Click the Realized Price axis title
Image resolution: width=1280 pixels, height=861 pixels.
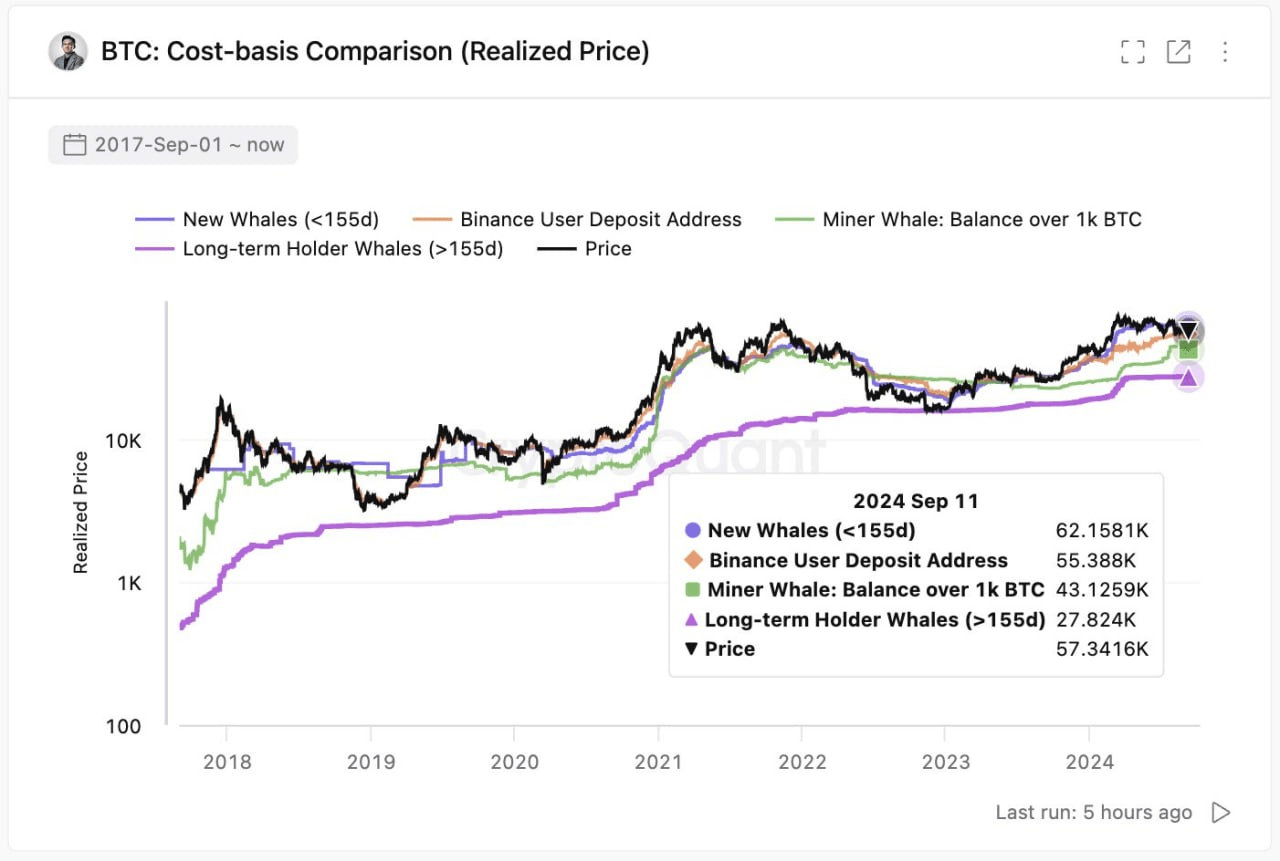click(81, 512)
